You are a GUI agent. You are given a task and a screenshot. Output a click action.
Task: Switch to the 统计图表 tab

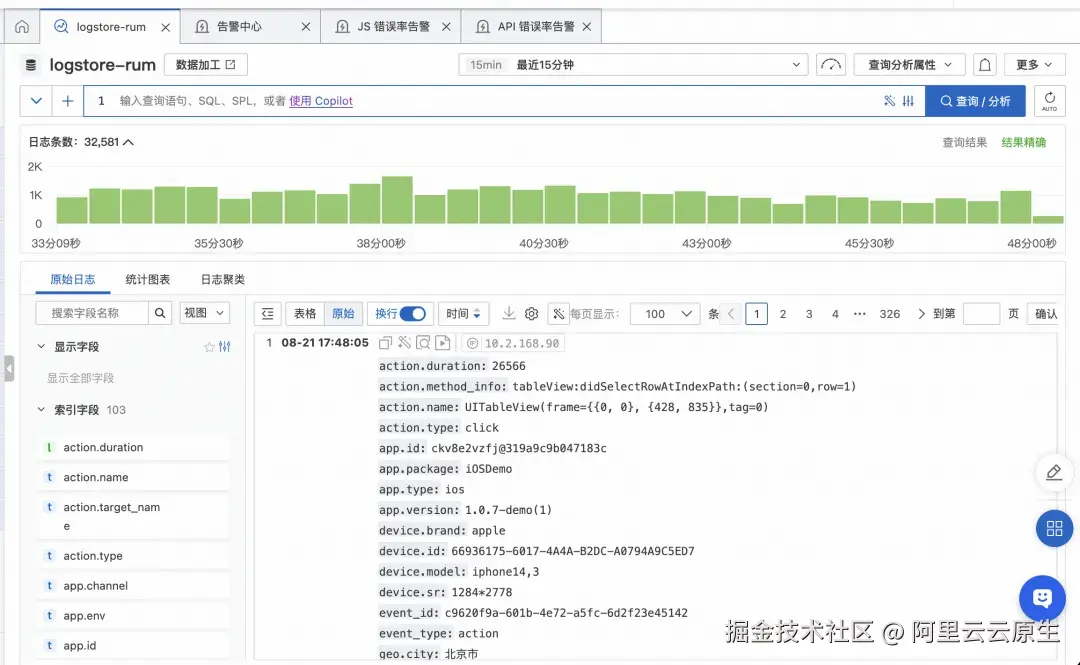coord(148,279)
